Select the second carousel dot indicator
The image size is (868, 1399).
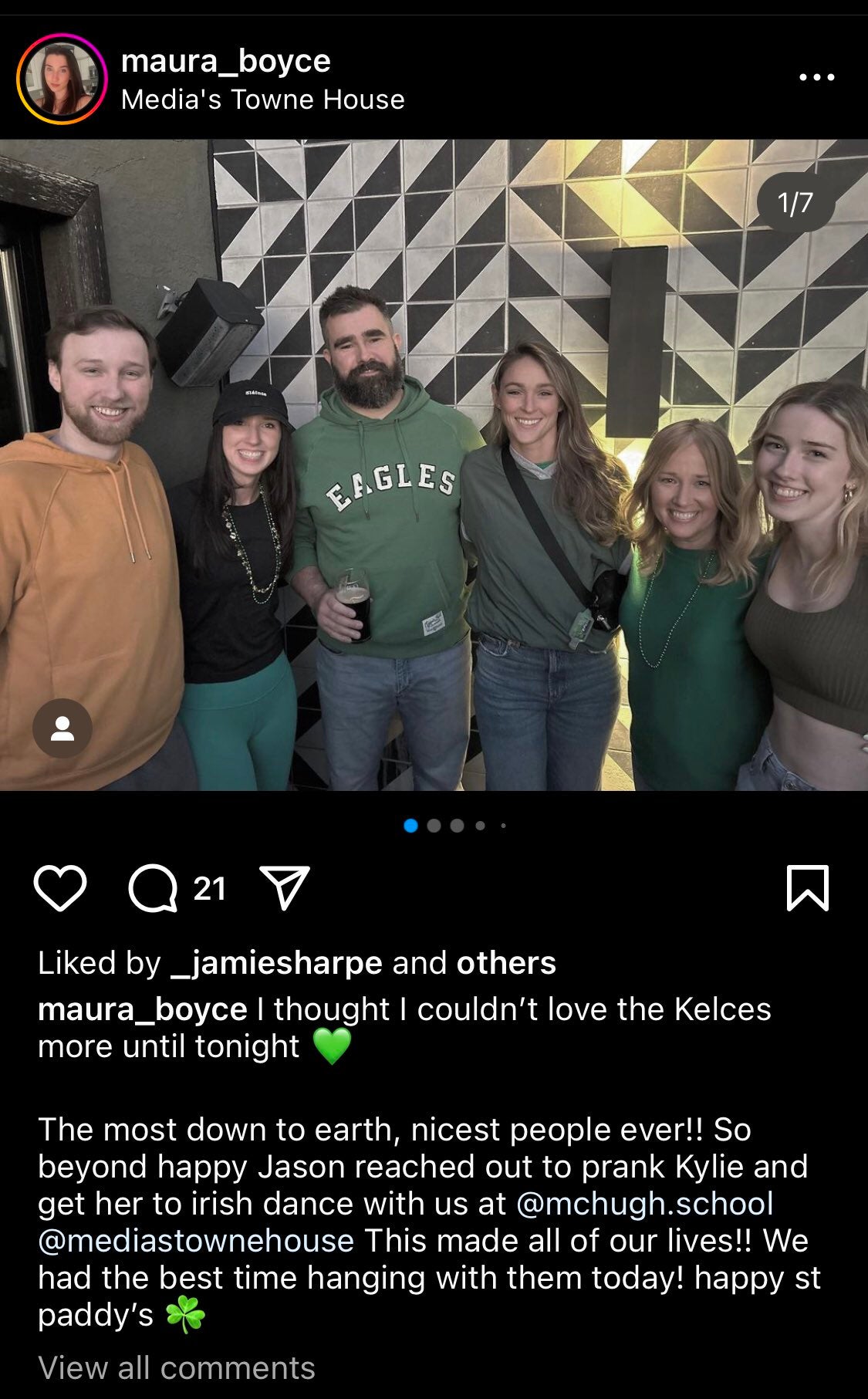pyautogui.click(x=434, y=826)
